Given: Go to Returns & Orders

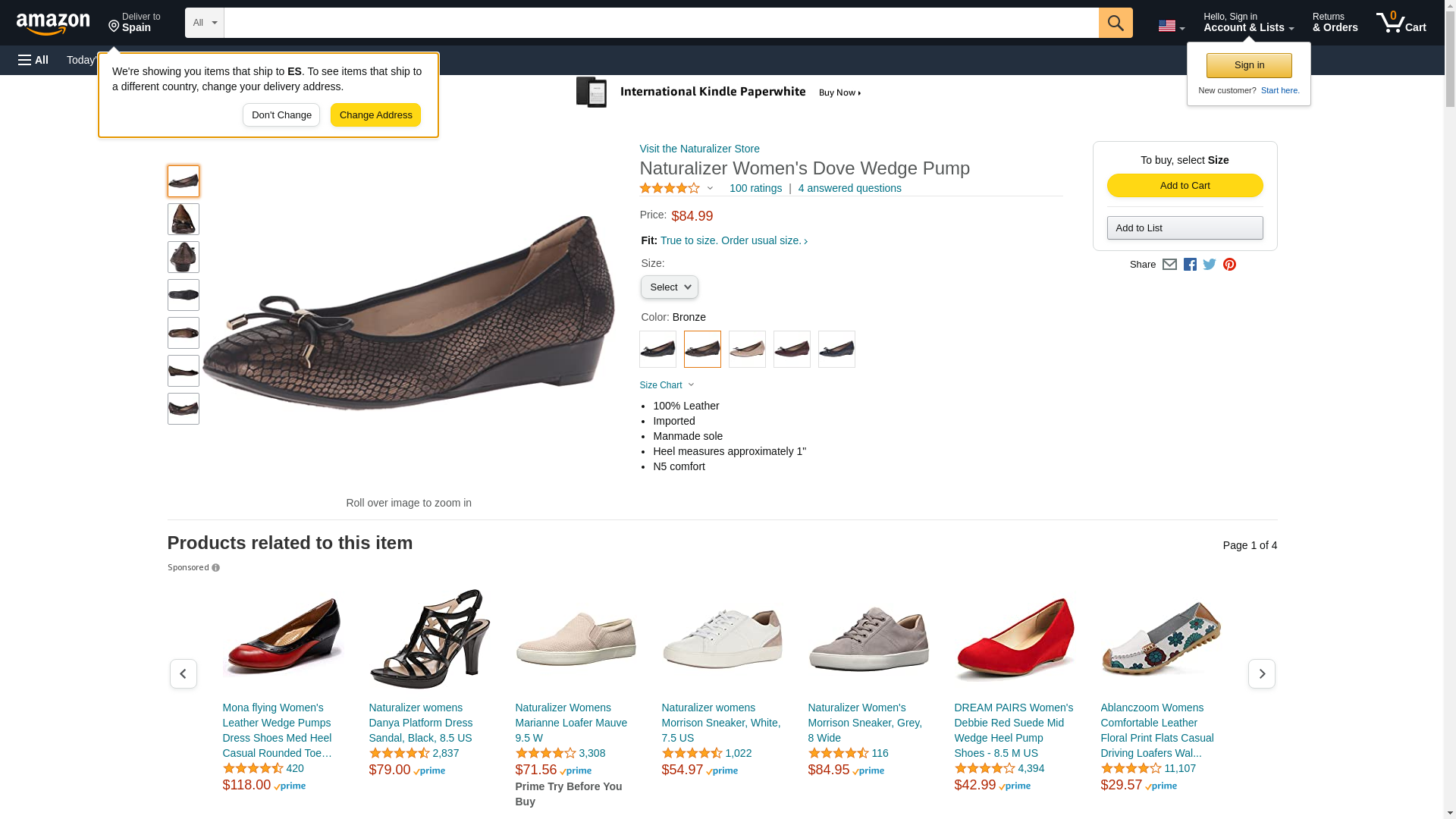Looking at the screenshot, I should coord(1335,23).
